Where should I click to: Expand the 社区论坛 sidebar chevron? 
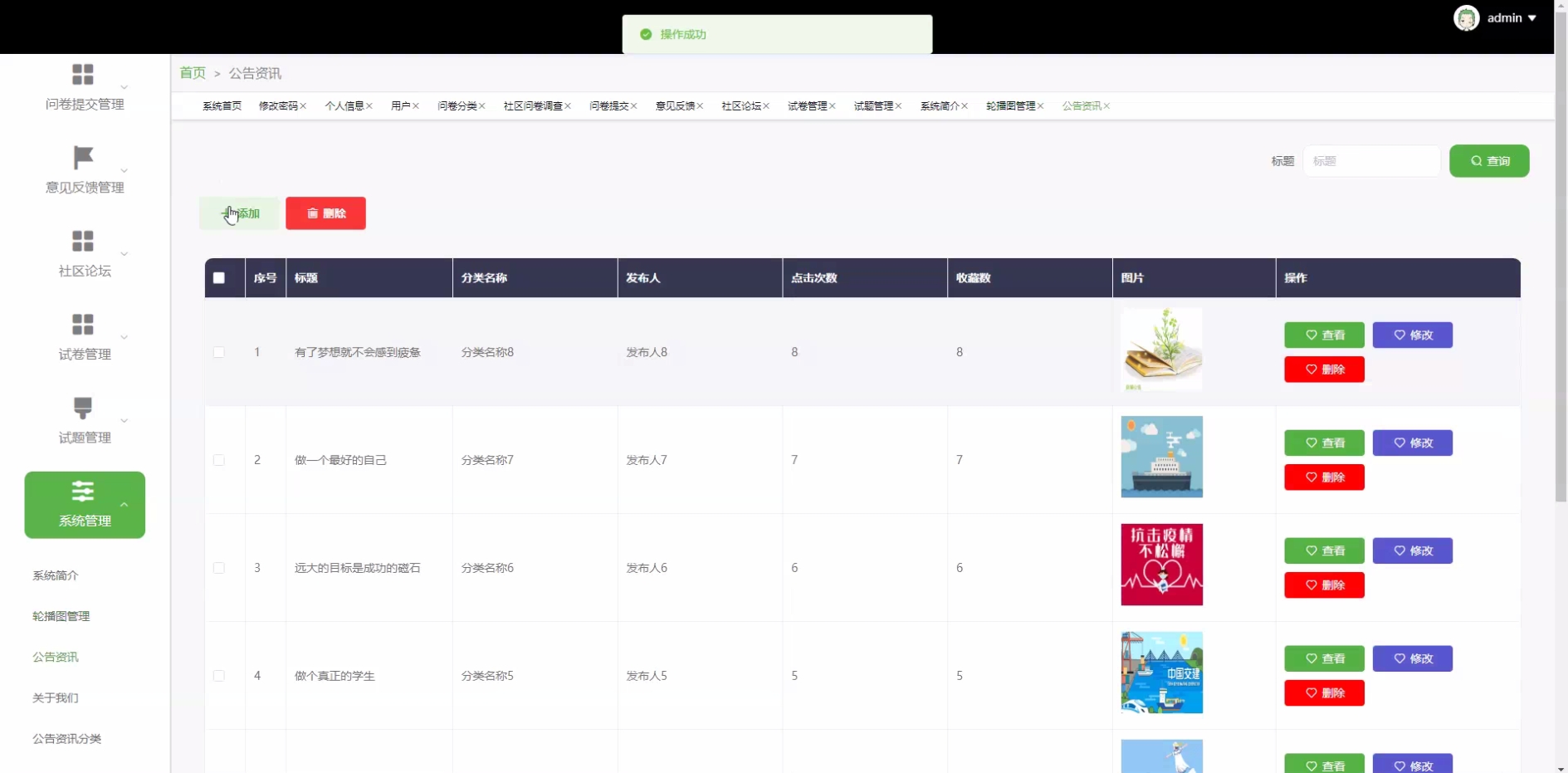point(125,254)
